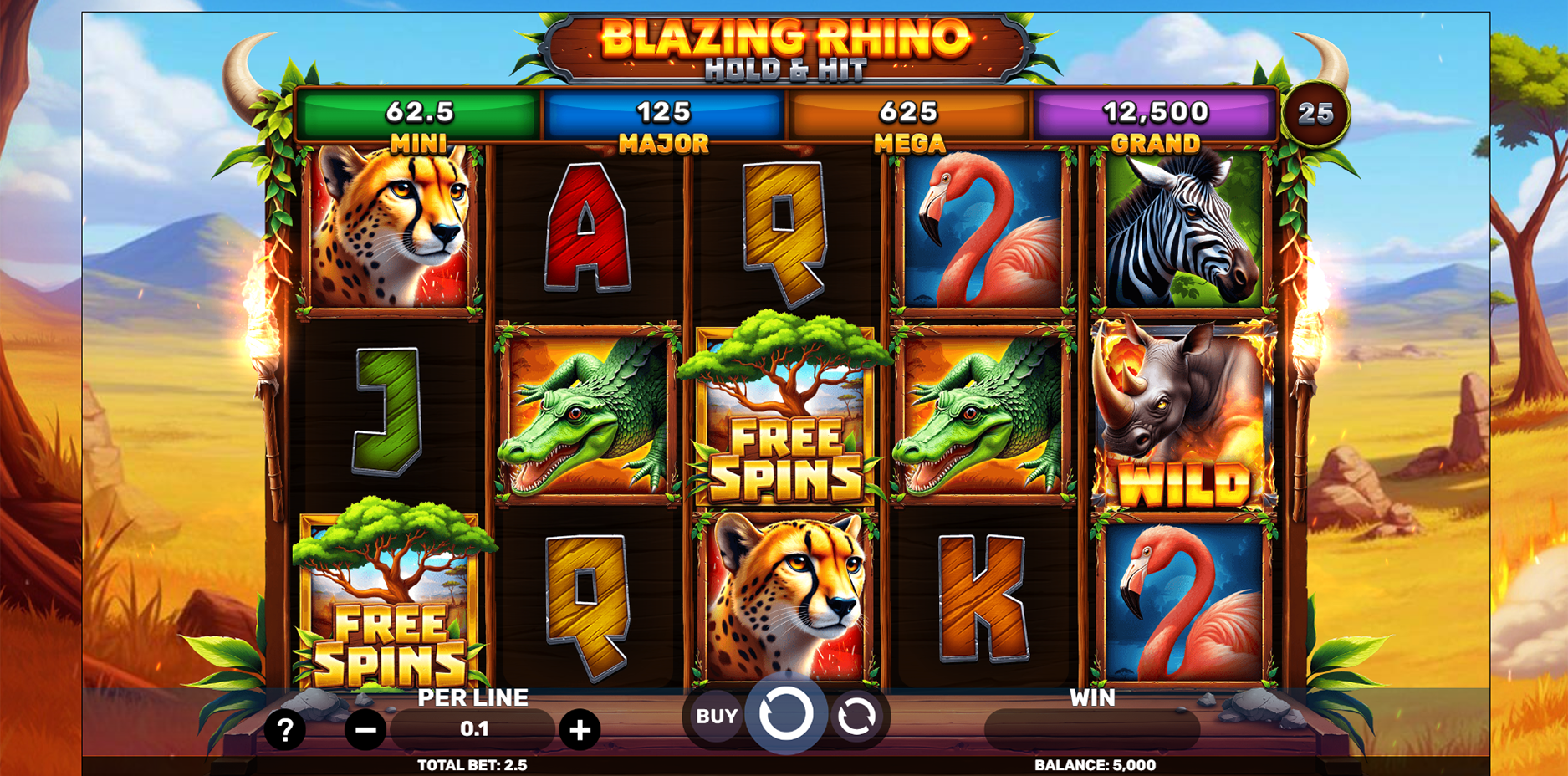Viewport: 1568px width, 776px height.
Task: Click the blazing rhino WILD symbol
Action: pyautogui.click(x=1183, y=416)
